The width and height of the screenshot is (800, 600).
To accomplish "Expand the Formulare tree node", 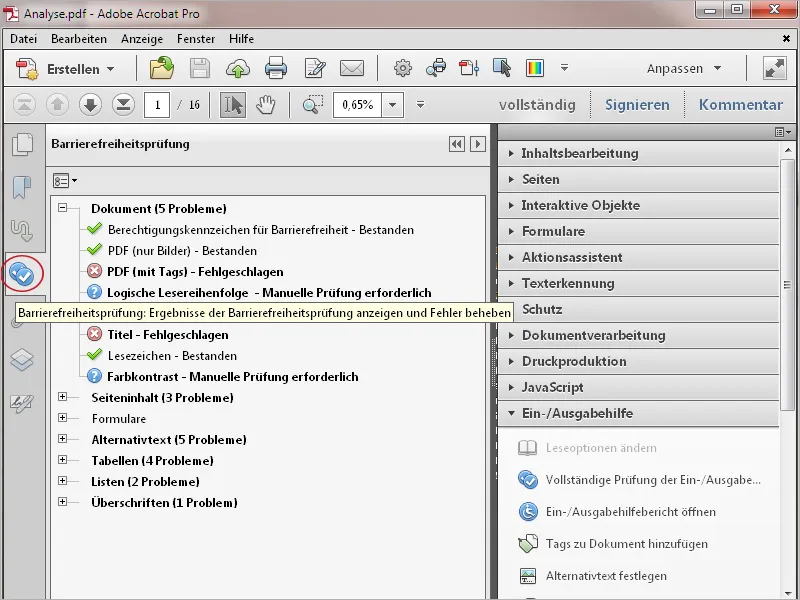I will pos(62,417).
